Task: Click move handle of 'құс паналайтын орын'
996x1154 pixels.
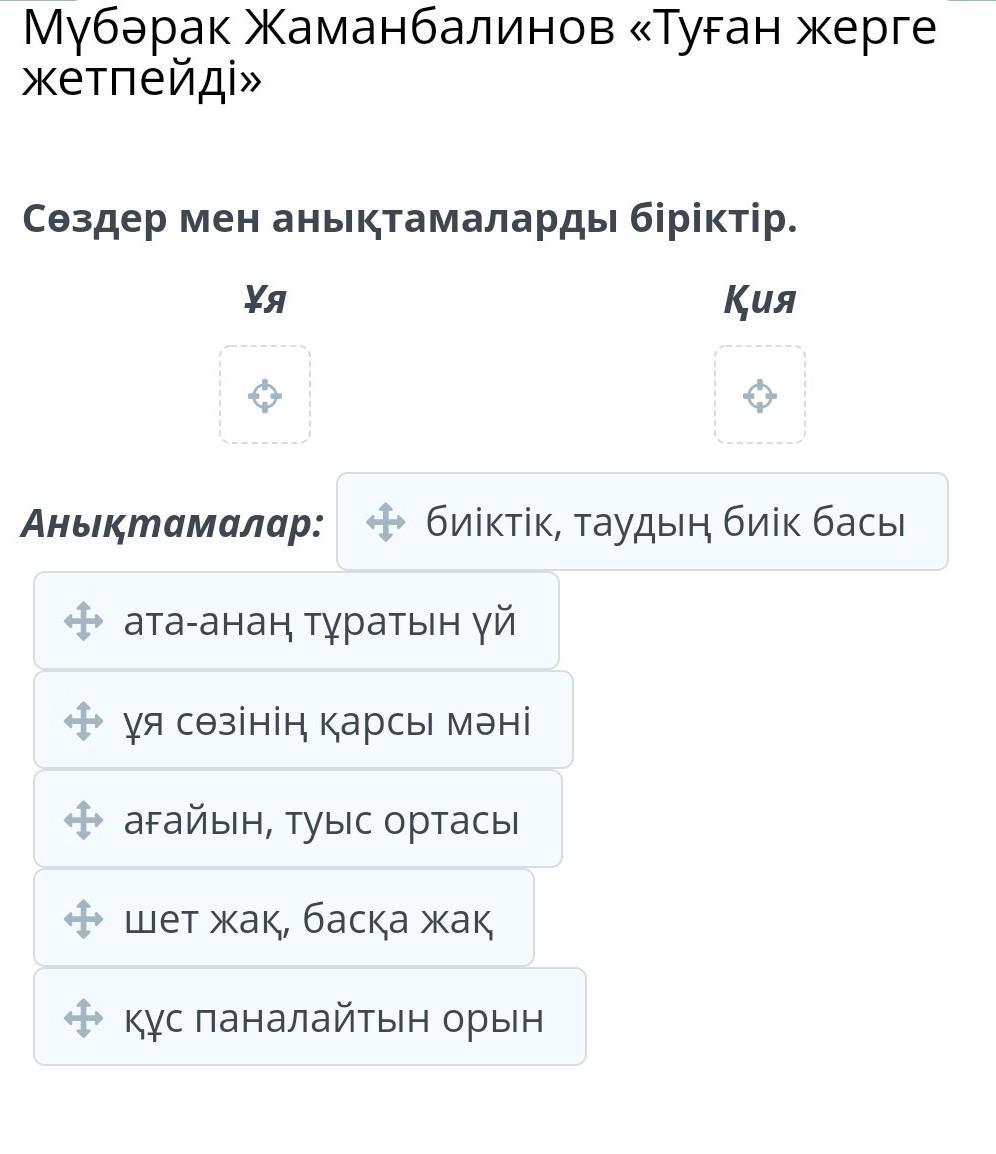Action: click(x=83, y=1017)
